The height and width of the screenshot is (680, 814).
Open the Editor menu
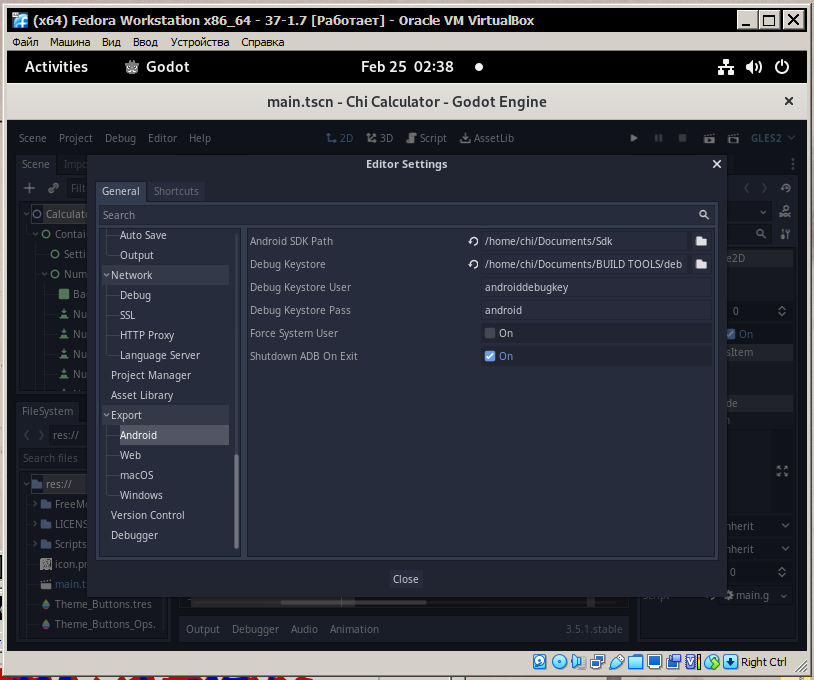(162, 138)
